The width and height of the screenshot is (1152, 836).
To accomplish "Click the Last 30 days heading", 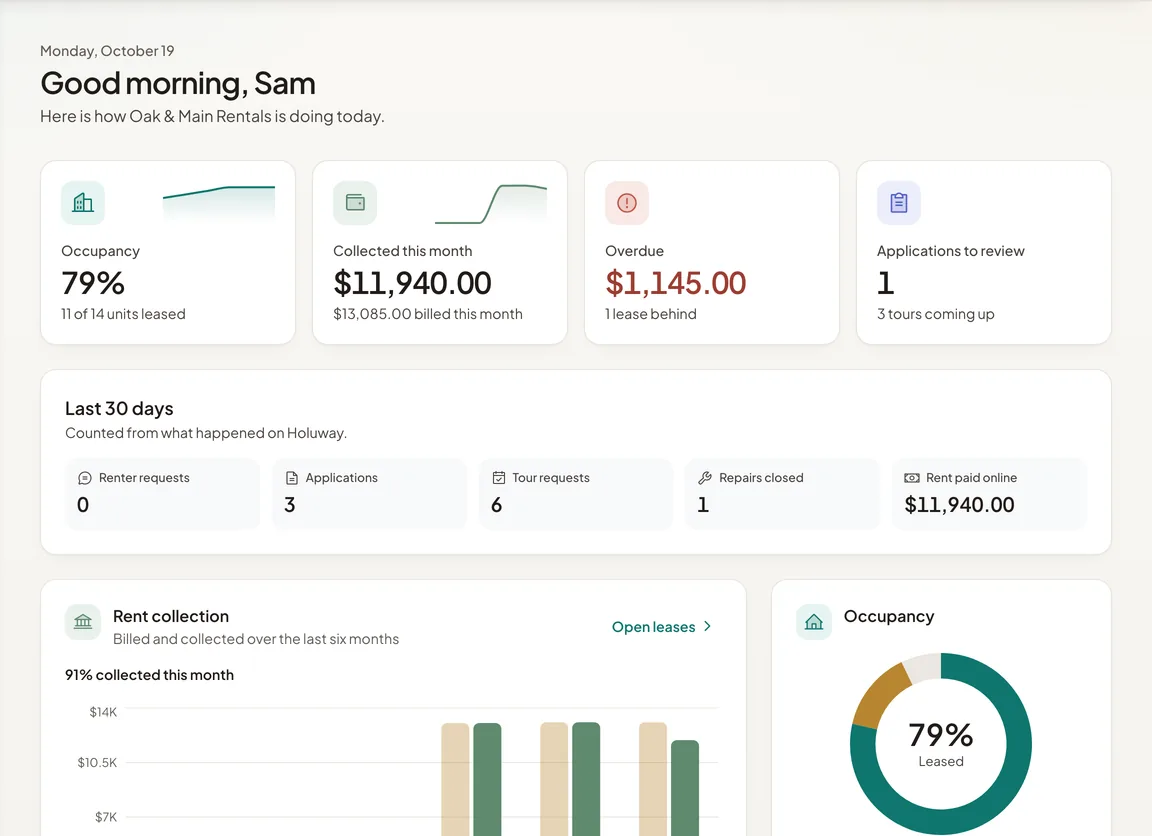I will click(x=119, y=408).
